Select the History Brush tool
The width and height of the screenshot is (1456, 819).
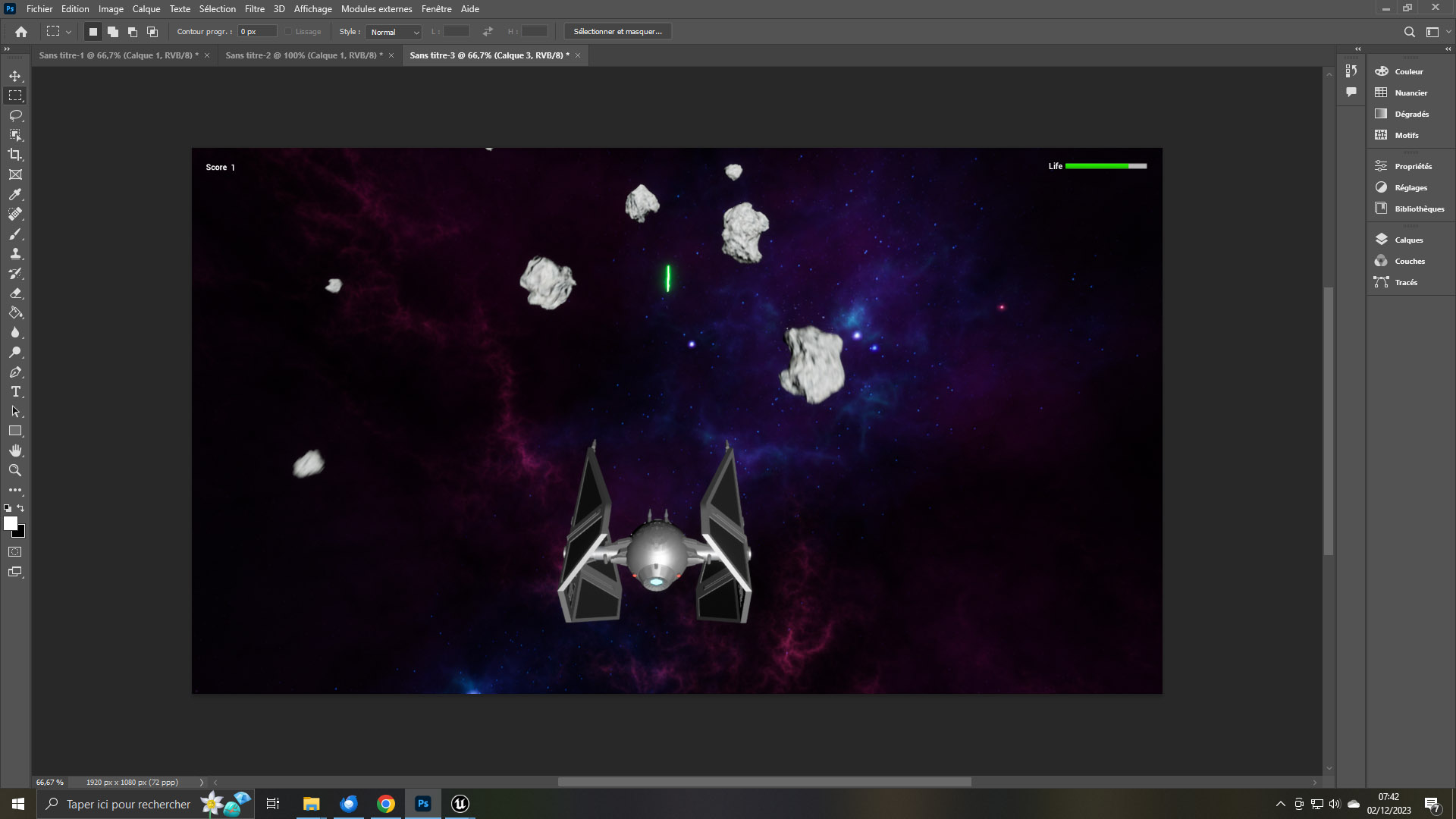point(15,273)
